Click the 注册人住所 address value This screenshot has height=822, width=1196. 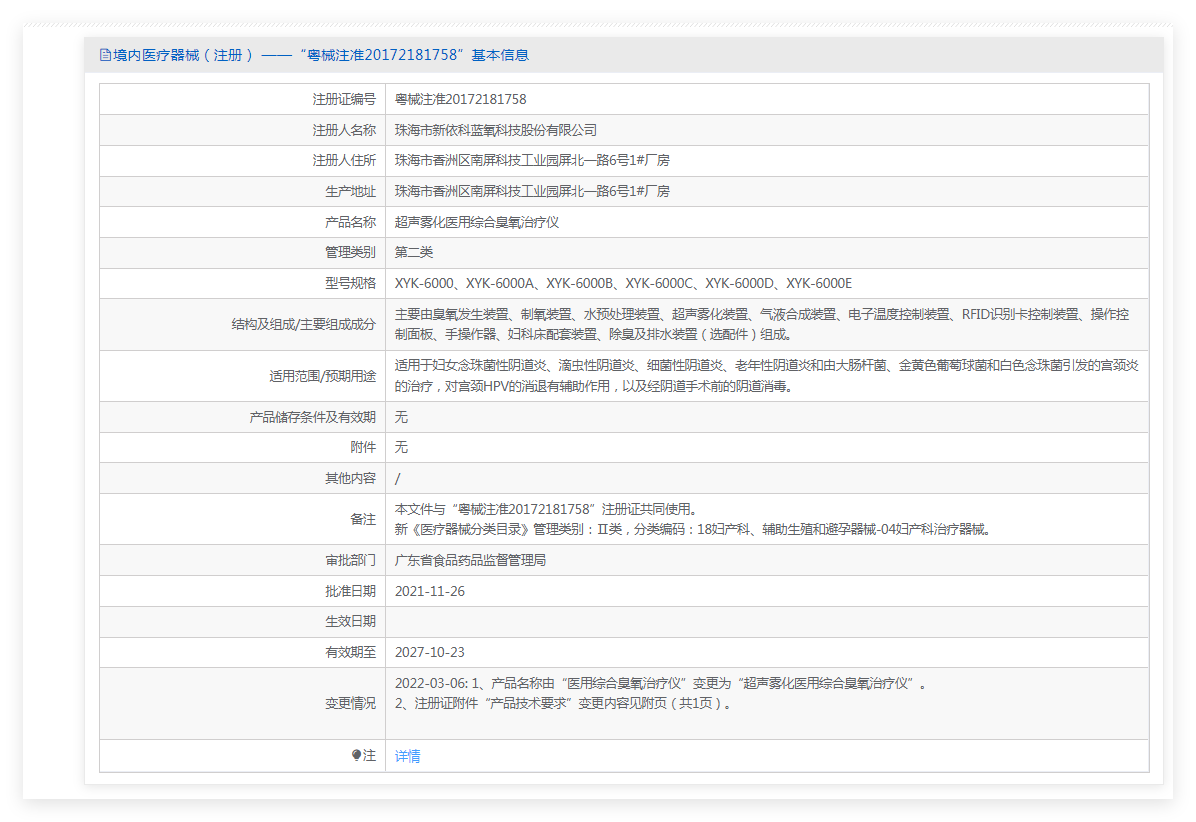click(532, 160)
